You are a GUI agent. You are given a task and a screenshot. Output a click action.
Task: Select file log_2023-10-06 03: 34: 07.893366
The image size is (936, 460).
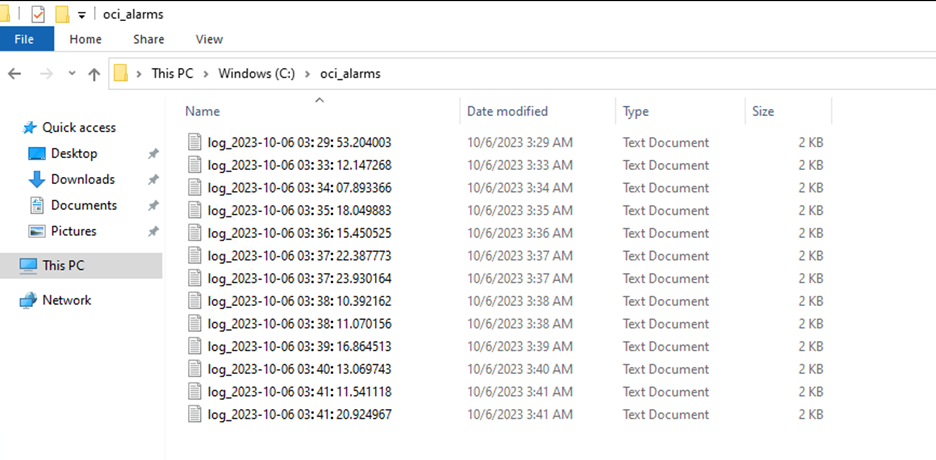coord(300,188)
